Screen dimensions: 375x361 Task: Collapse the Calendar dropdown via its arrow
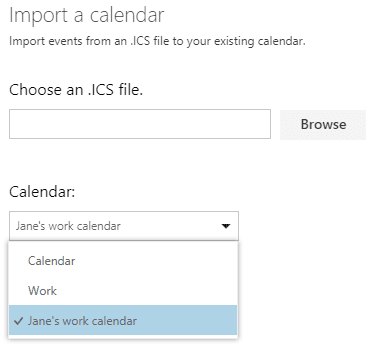226,226
